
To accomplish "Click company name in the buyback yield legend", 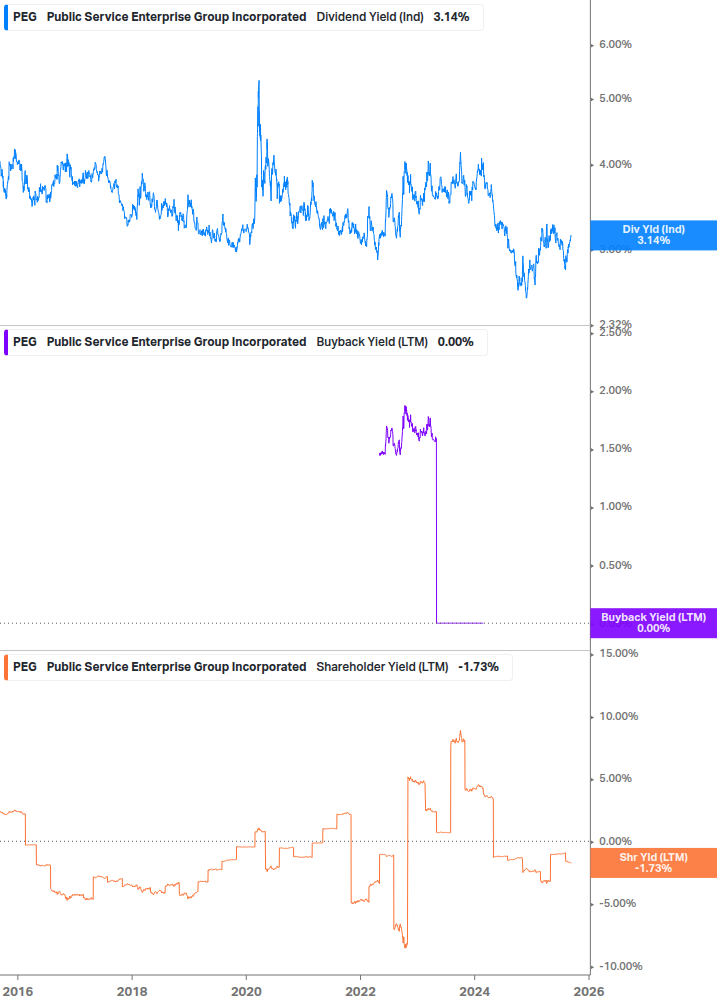I will coord(176,342).
